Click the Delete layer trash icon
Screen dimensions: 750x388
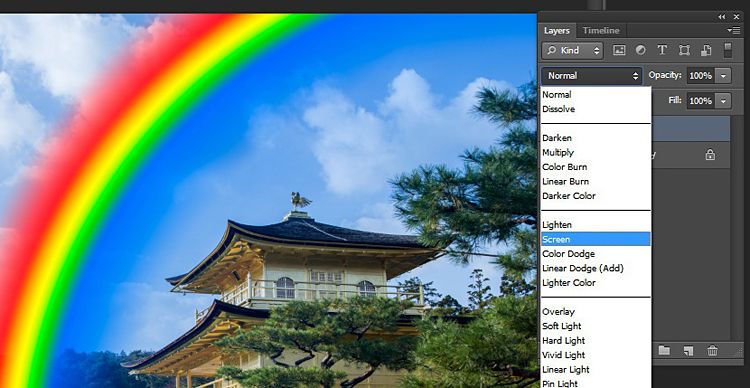713,351
